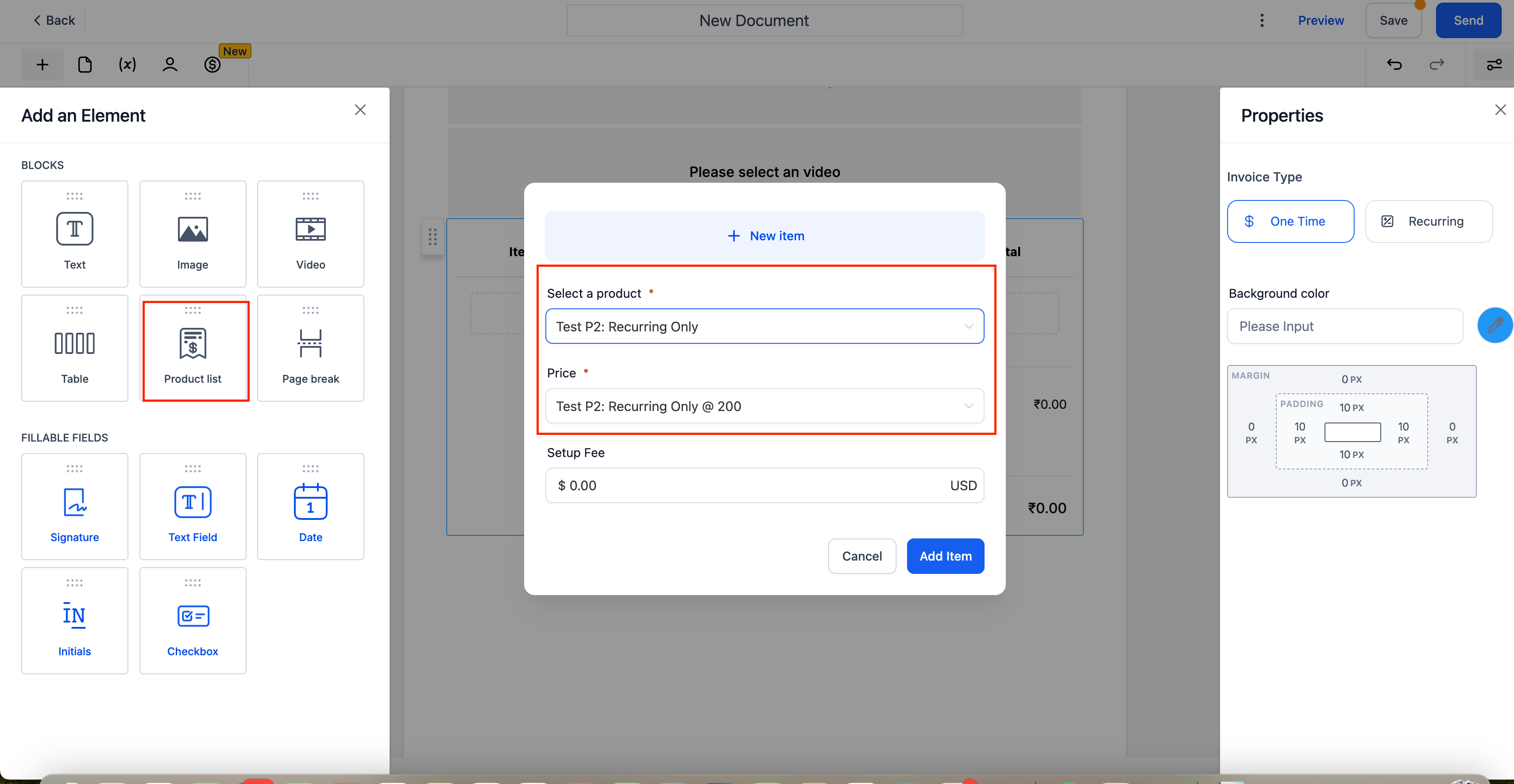Cancel the add item dialog
This screenshot has height=784, width=1514.
coord(861,556)
